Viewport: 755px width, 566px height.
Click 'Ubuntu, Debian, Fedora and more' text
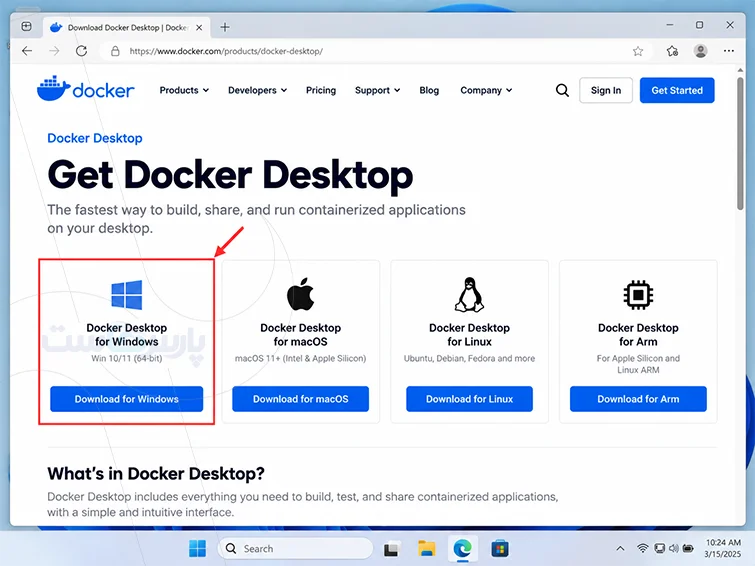pyautogui.click(x=469, y=358)
